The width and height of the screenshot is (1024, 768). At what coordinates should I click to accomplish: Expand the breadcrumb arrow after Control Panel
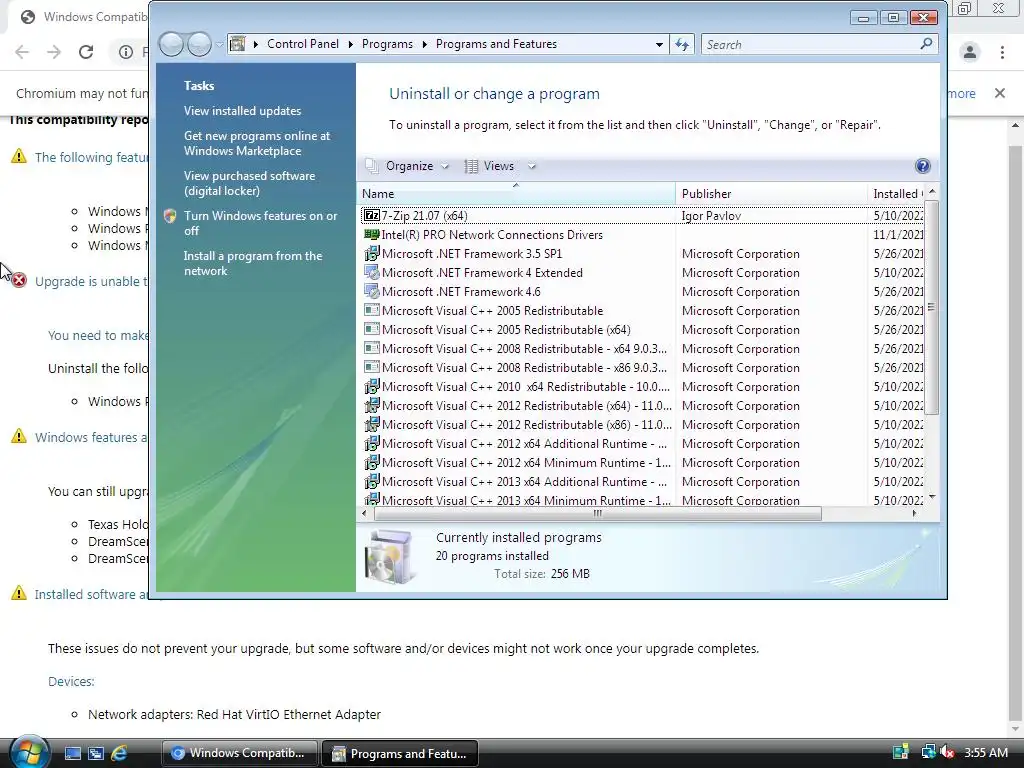[x=350, y=44]
